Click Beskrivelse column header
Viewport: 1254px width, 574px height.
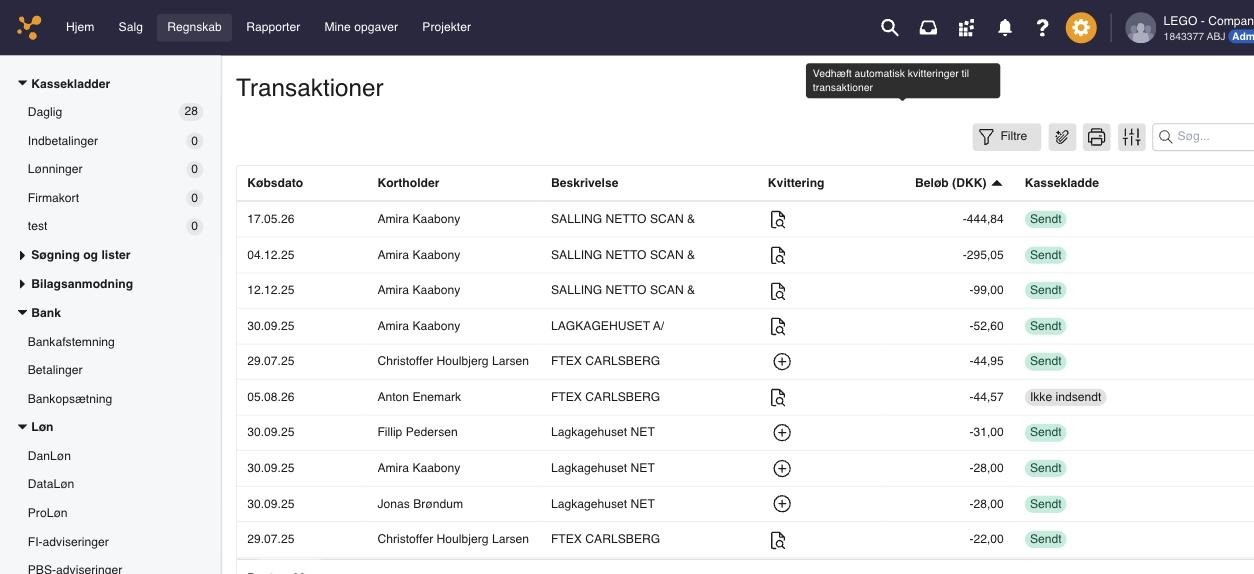pyautogui.click(x=584, y=183)
